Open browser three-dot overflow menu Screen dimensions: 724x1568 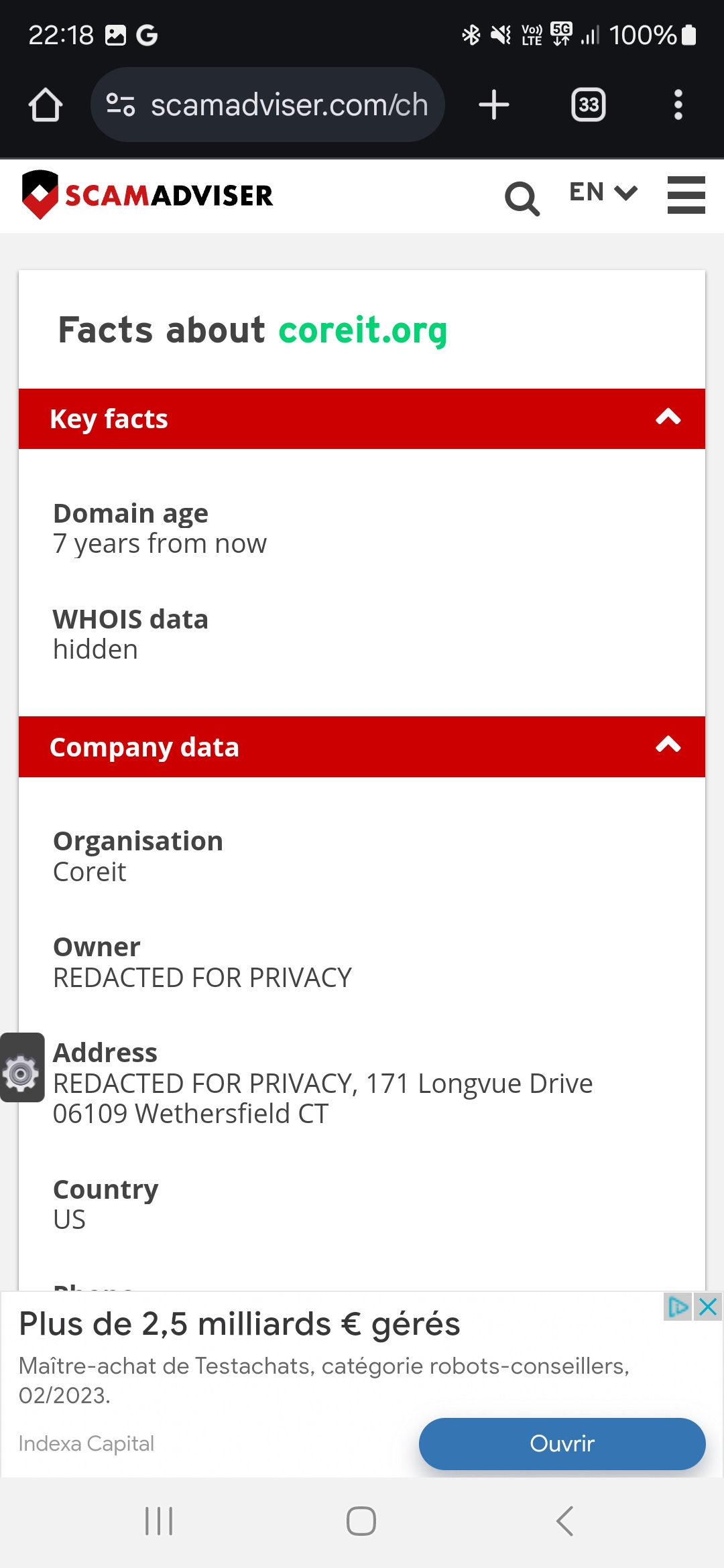(678, 105)
